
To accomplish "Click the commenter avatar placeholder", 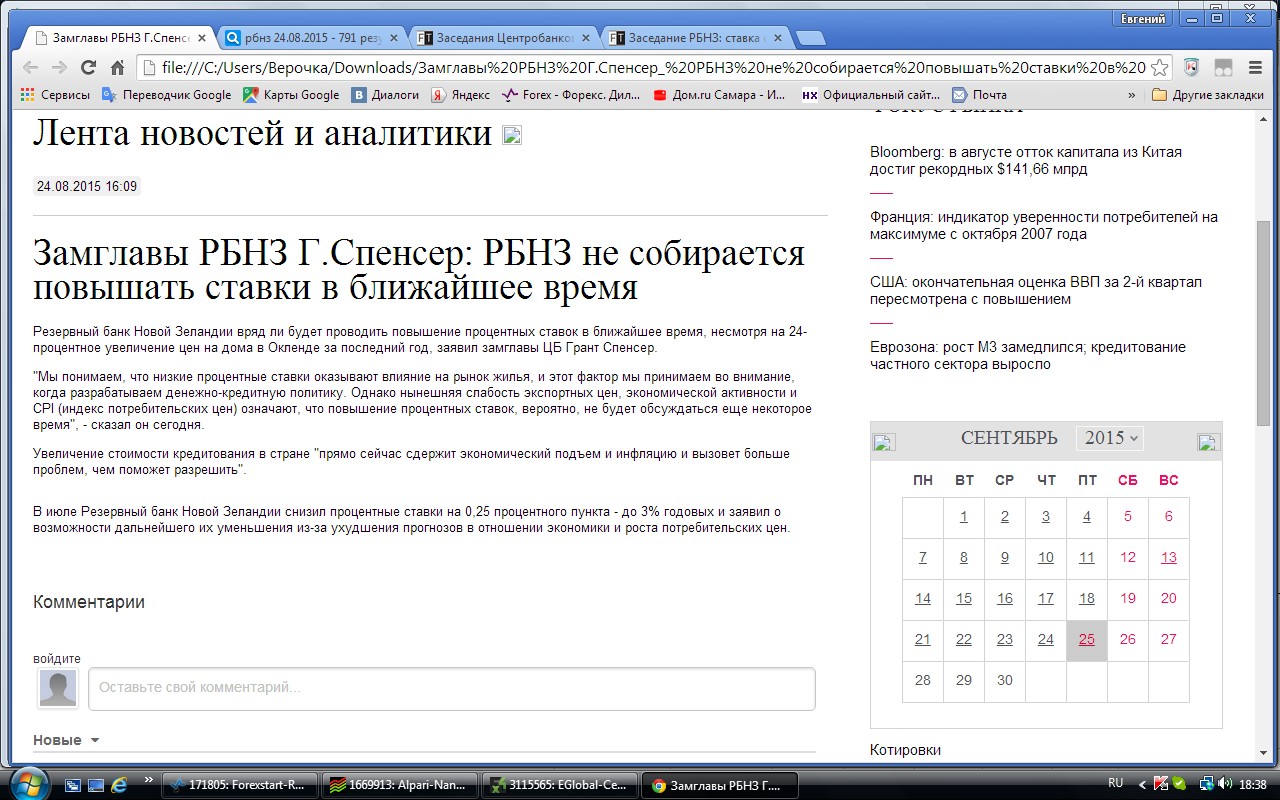I will tap(58, 689).
